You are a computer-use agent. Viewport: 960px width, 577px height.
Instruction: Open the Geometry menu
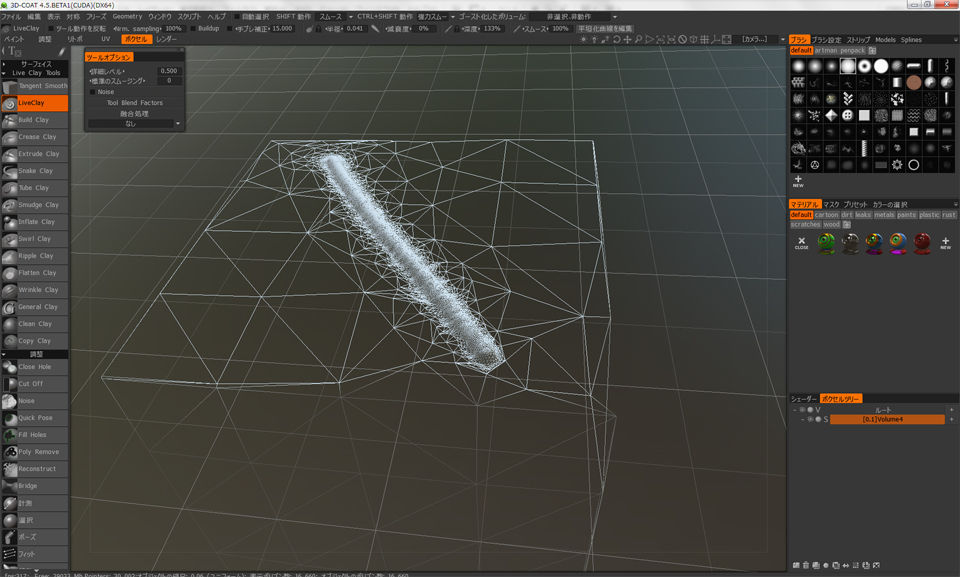tap(127, 17)
